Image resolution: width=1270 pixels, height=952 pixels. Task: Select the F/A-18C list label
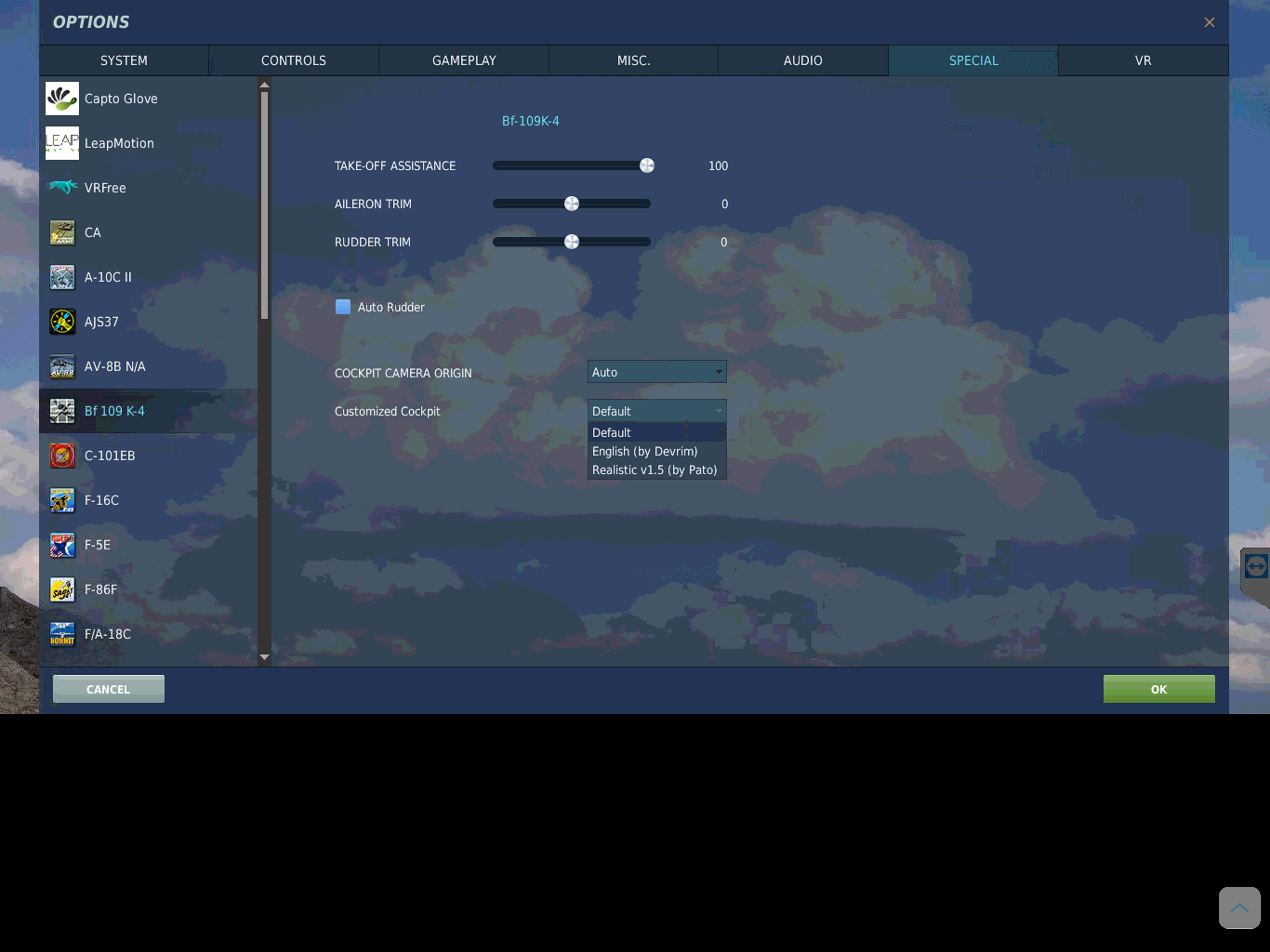click(x=108, y=635)
